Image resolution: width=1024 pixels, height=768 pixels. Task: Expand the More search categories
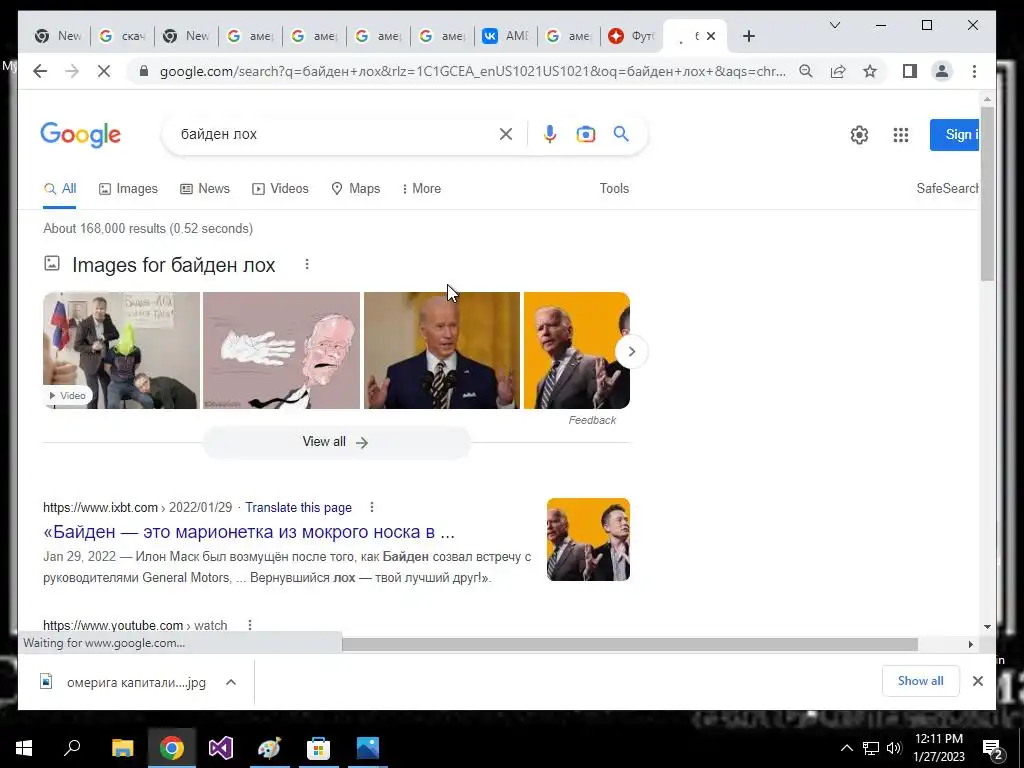[x=421, y=189]
